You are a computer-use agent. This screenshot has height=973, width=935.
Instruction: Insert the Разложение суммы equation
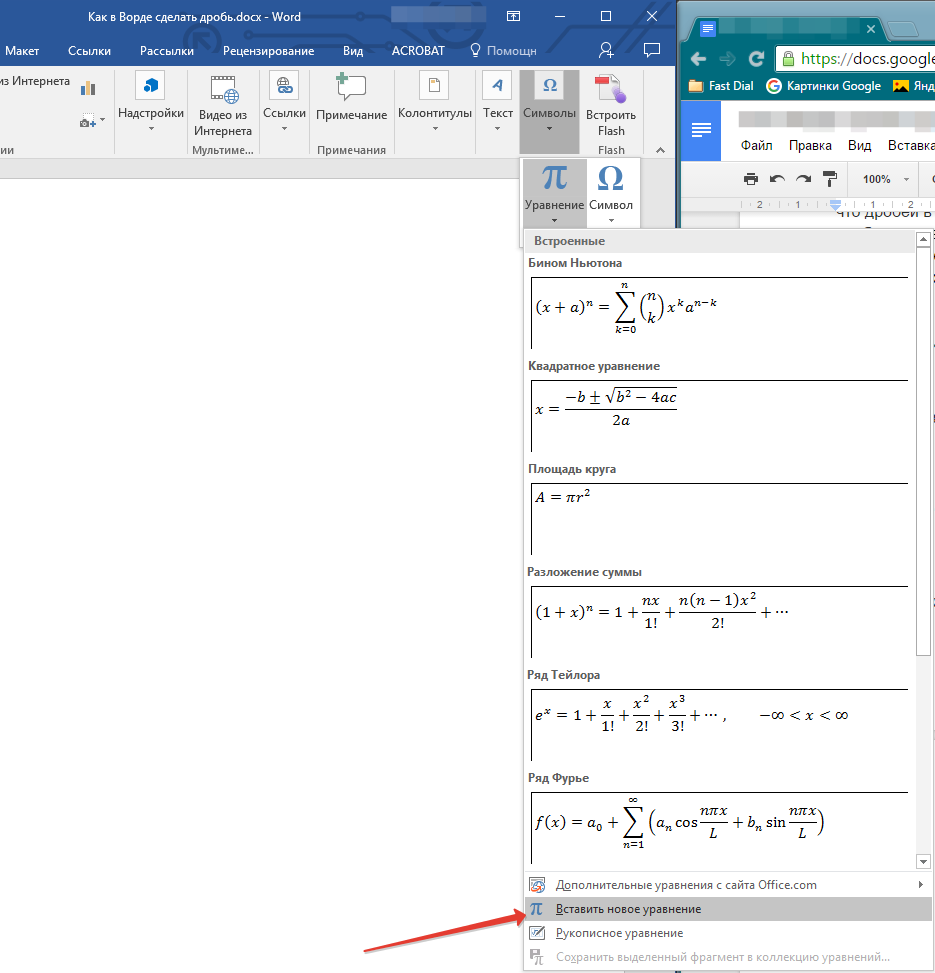[x=720, y=622]
